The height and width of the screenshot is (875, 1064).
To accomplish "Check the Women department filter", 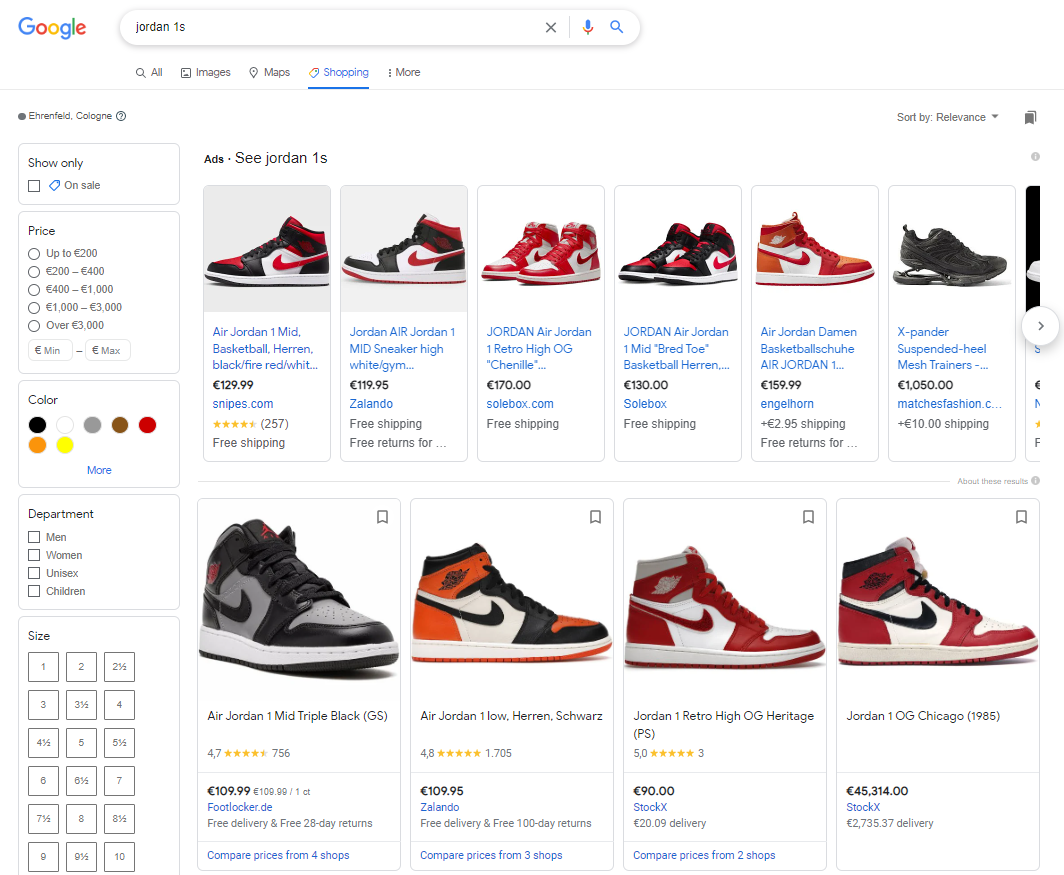I will click(34, 555).
